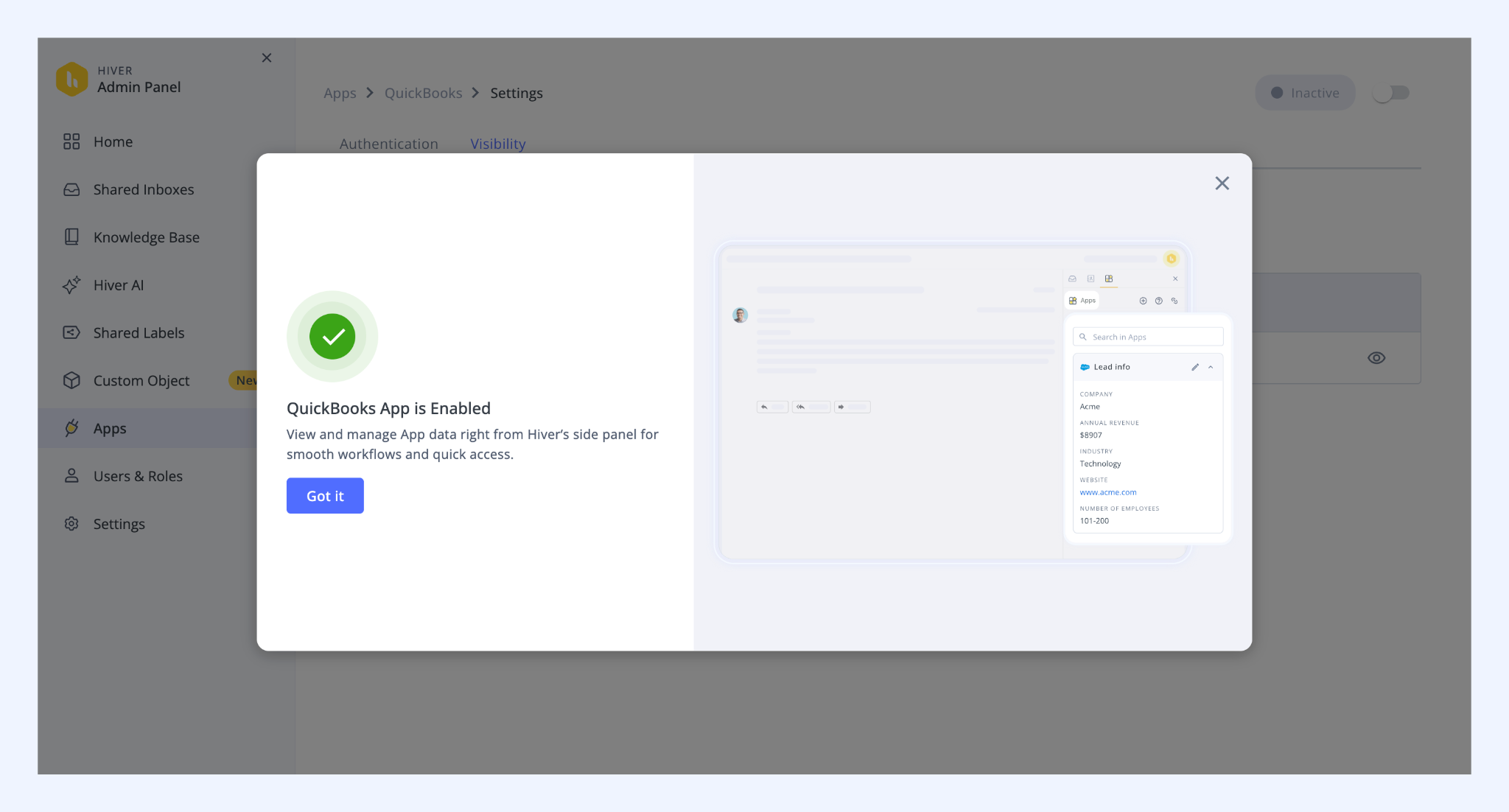
Task: Click the 'QuickBooks App is Enabled' heading
Action: (x=388, y=408)
